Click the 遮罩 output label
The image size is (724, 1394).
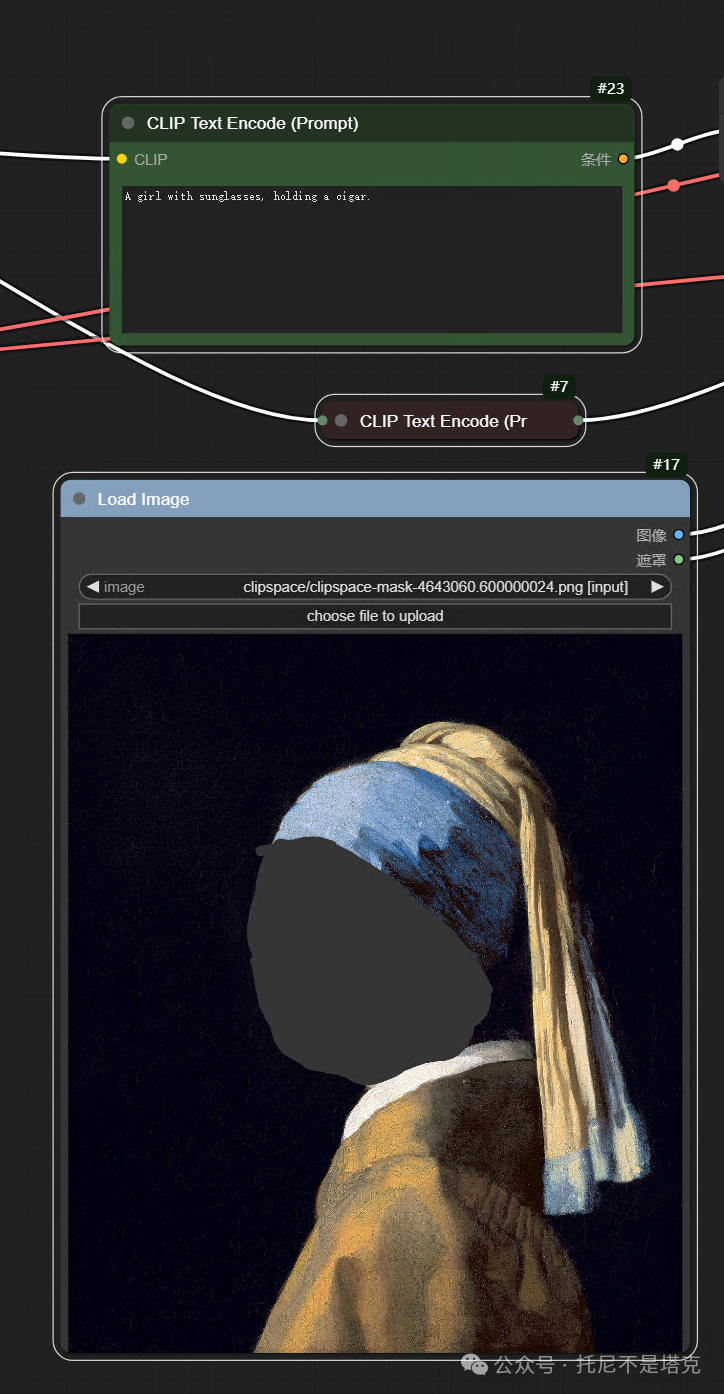pyautogui.click(x=651, y=559)
